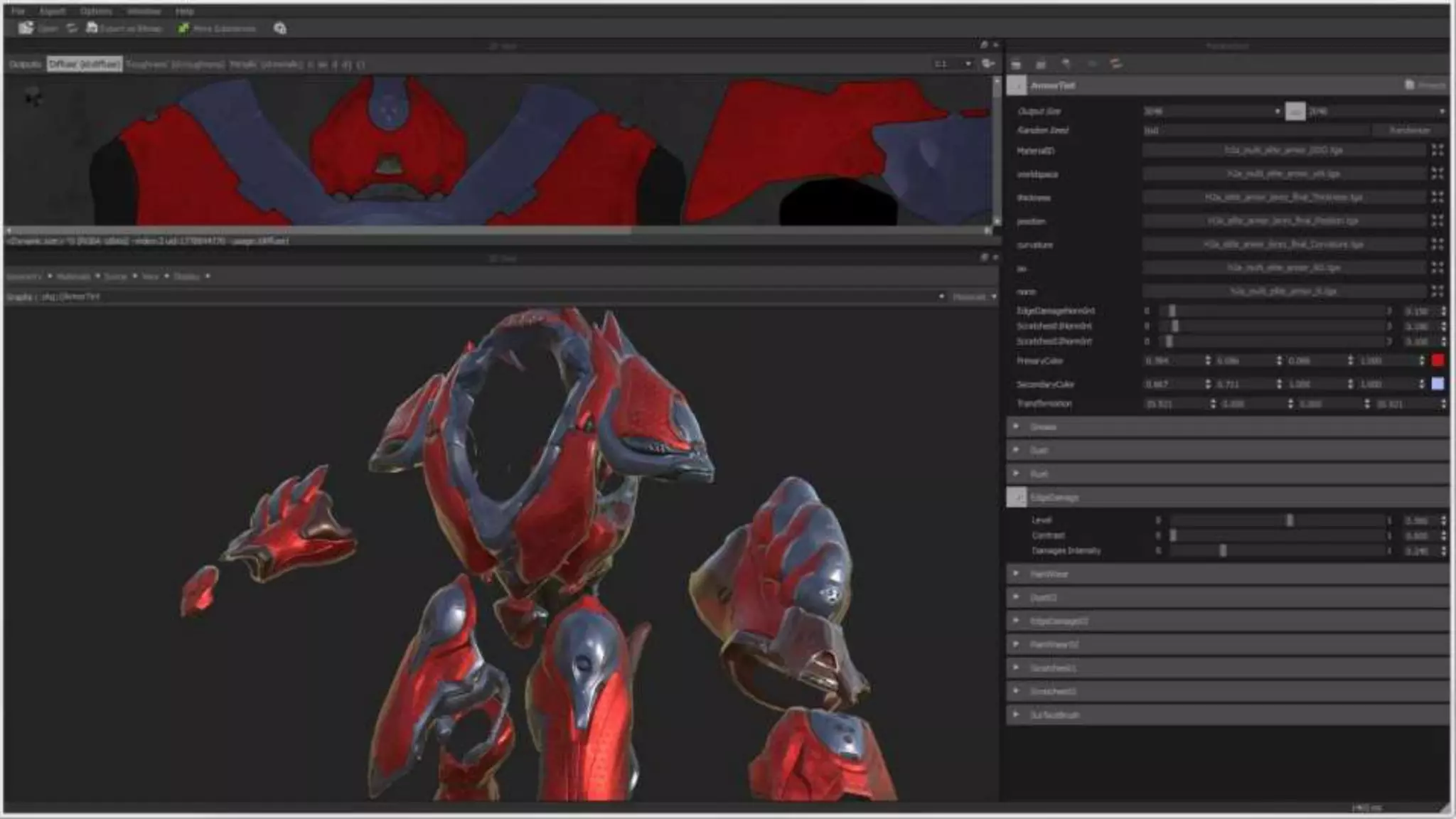1456x819 pixels.
Task: Click the icon right of curvature file field
Action: coord(1438,245)
